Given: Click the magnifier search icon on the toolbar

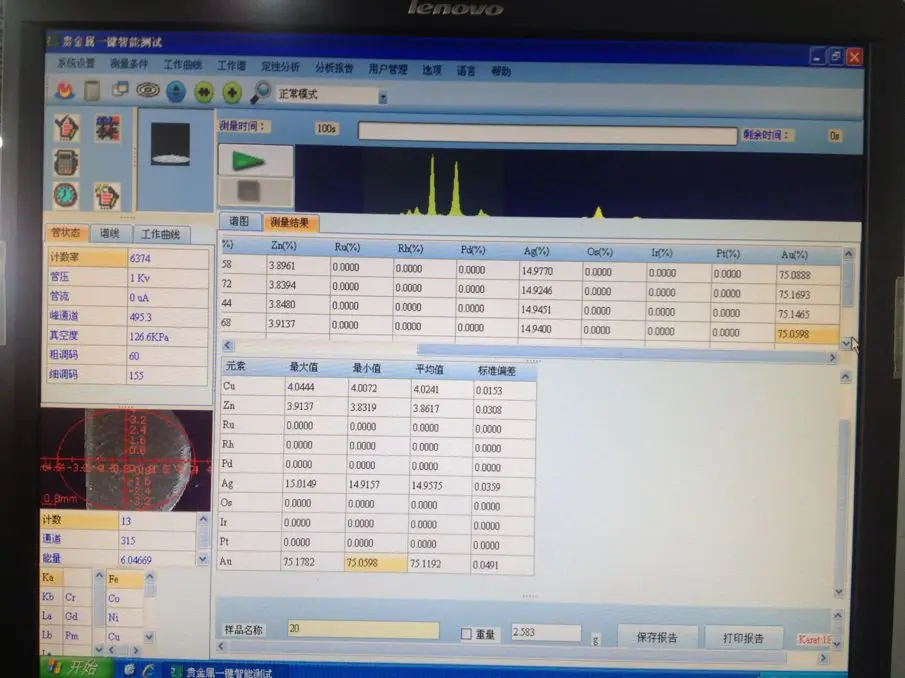Looking at the screenshot, I should [x=261, y=92].
